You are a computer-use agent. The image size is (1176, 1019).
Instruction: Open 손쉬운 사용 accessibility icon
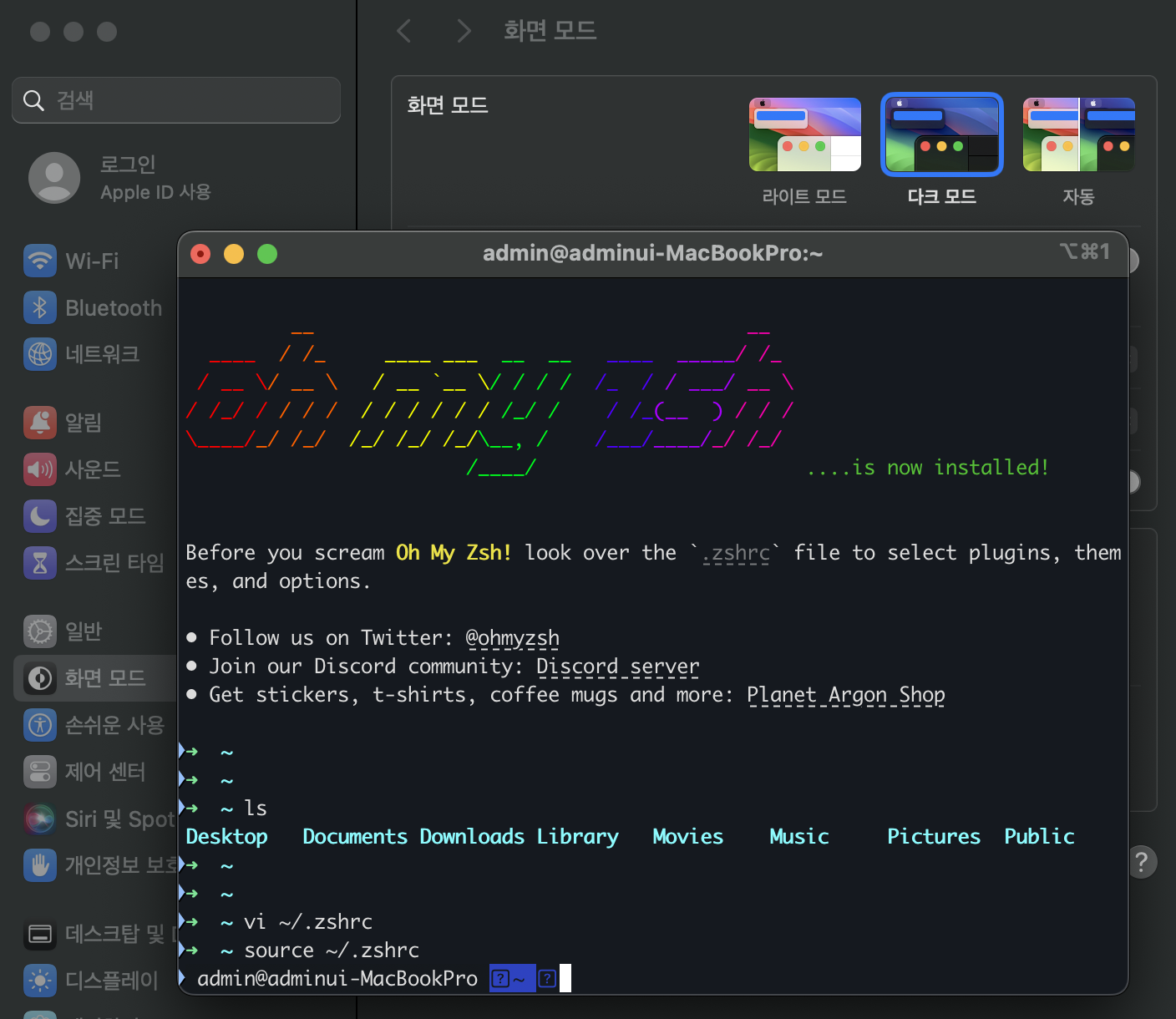[40, 725]
